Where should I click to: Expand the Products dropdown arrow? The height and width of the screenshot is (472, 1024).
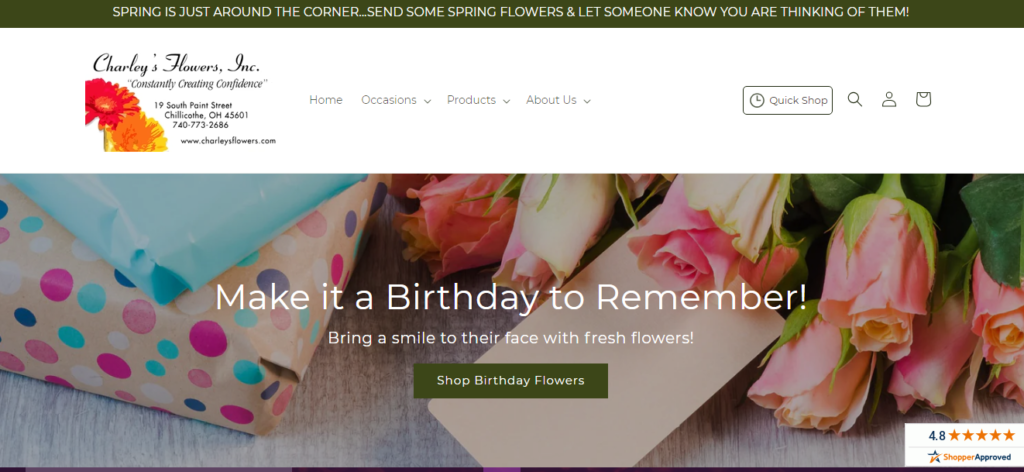pyautogui.click(x=507, y=101)
